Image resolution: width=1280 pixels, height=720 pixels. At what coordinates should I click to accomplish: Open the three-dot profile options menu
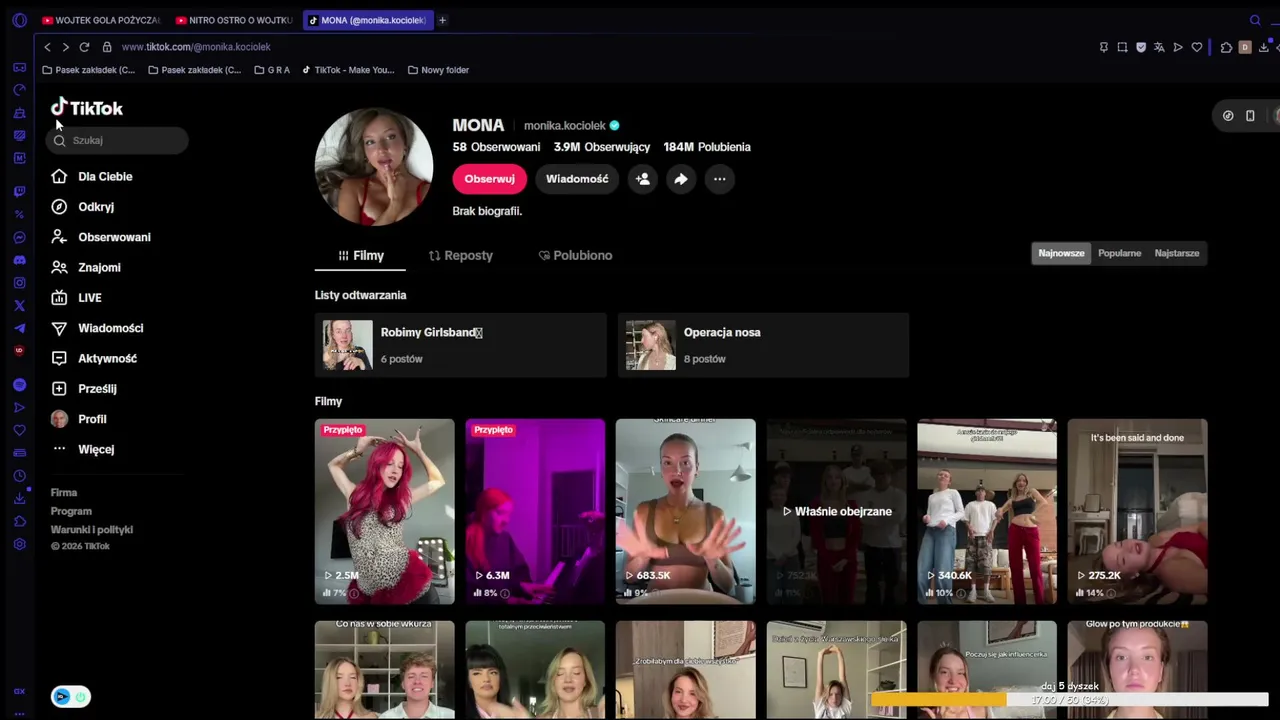[719, 179]
